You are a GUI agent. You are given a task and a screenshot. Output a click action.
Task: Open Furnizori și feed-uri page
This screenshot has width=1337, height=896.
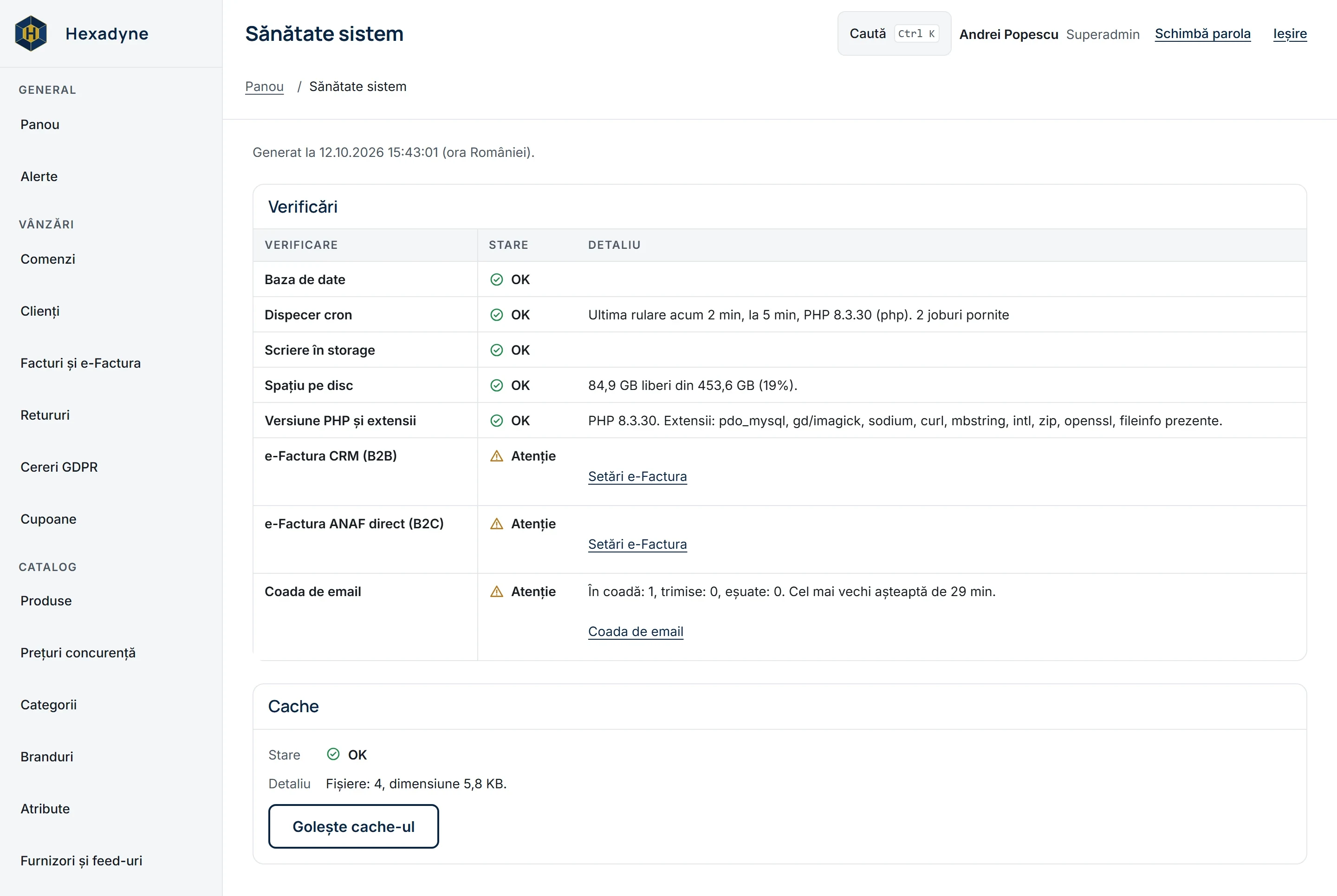(81, 861)
